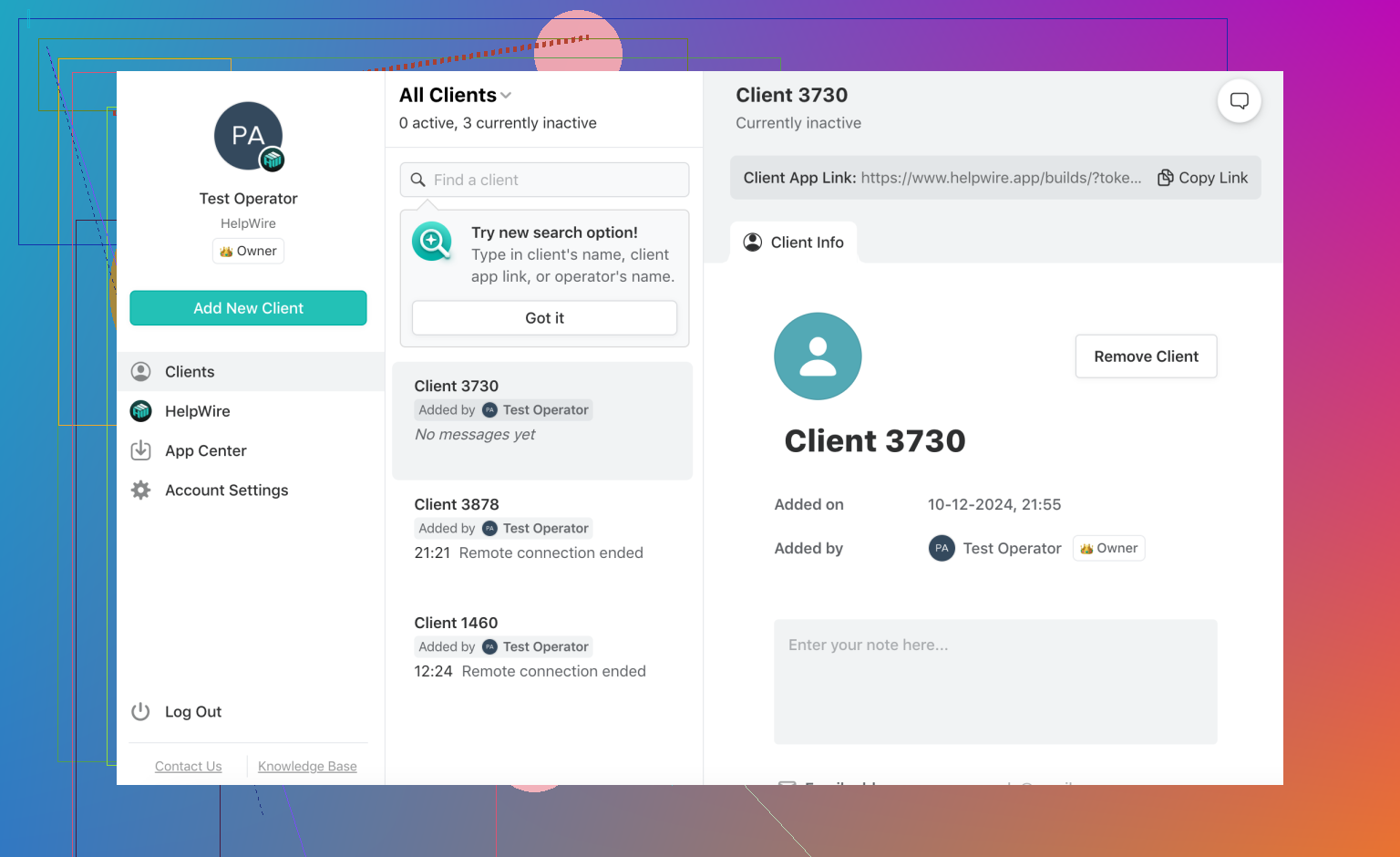Click 'Currently inactive' status text
The image size is (1400, 857).
(x=798, y=123)
